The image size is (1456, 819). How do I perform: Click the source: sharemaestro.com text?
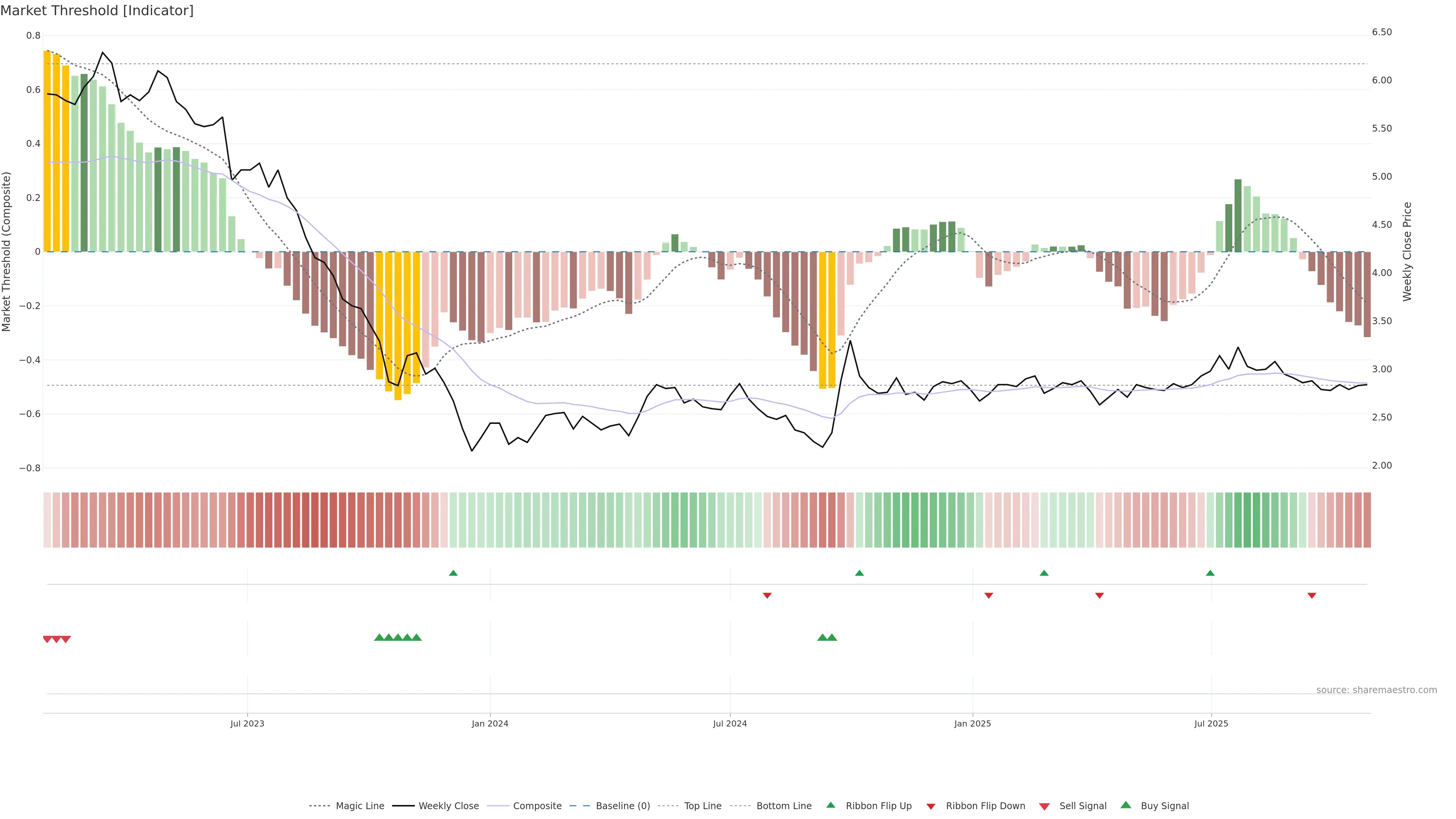[x=1376, y=690]
